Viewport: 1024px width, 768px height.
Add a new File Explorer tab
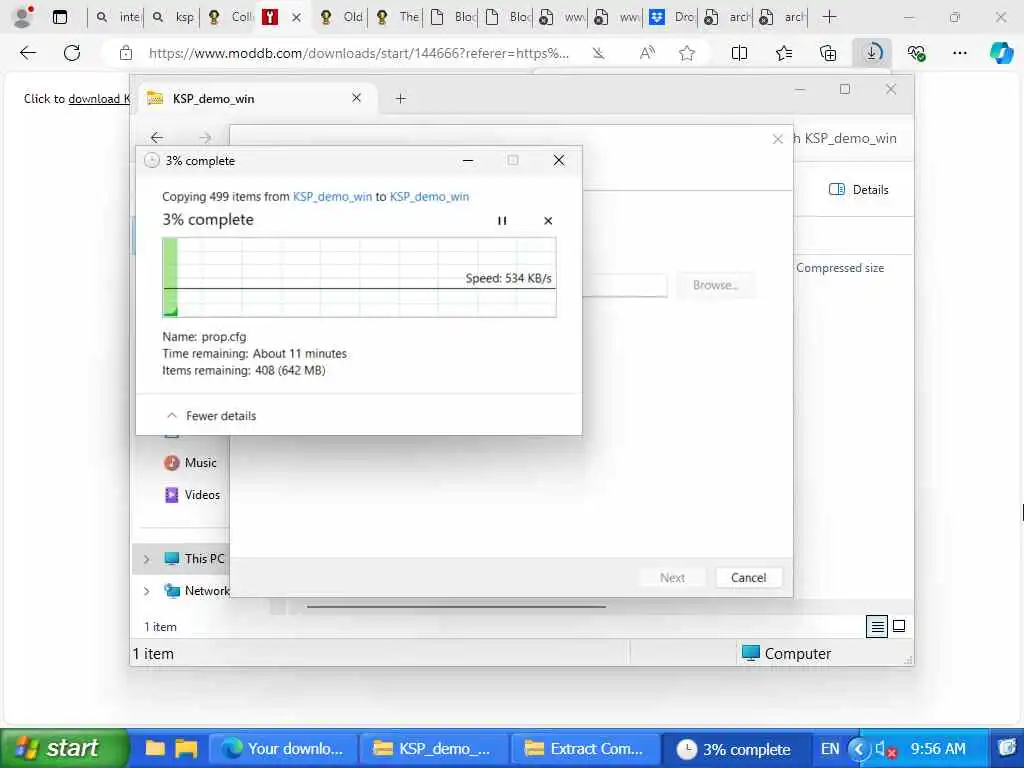click(x=401, y=99)
